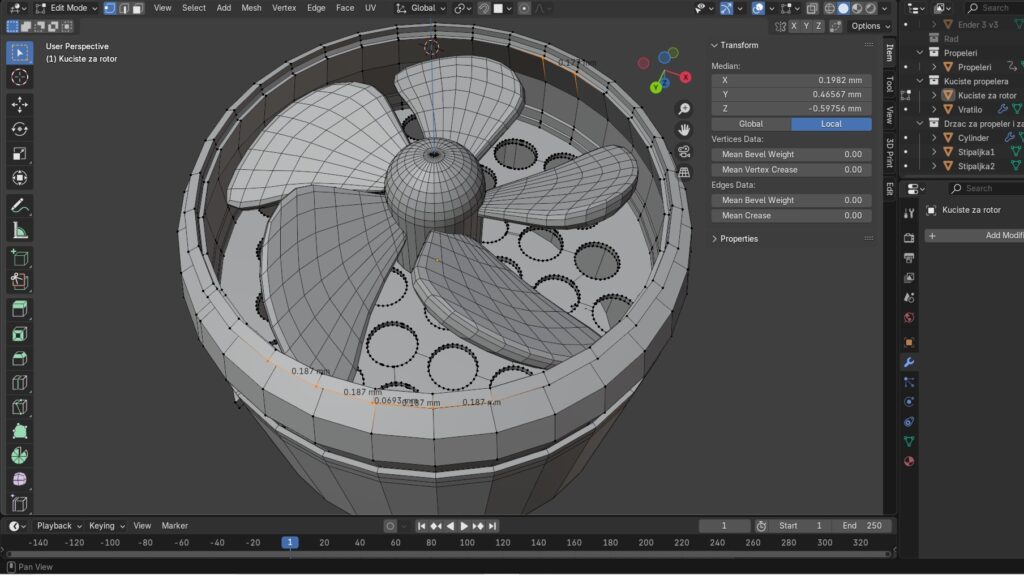Select the Cursor tool in the toolbar
The image size is (1024, 575).
point(20,77)
